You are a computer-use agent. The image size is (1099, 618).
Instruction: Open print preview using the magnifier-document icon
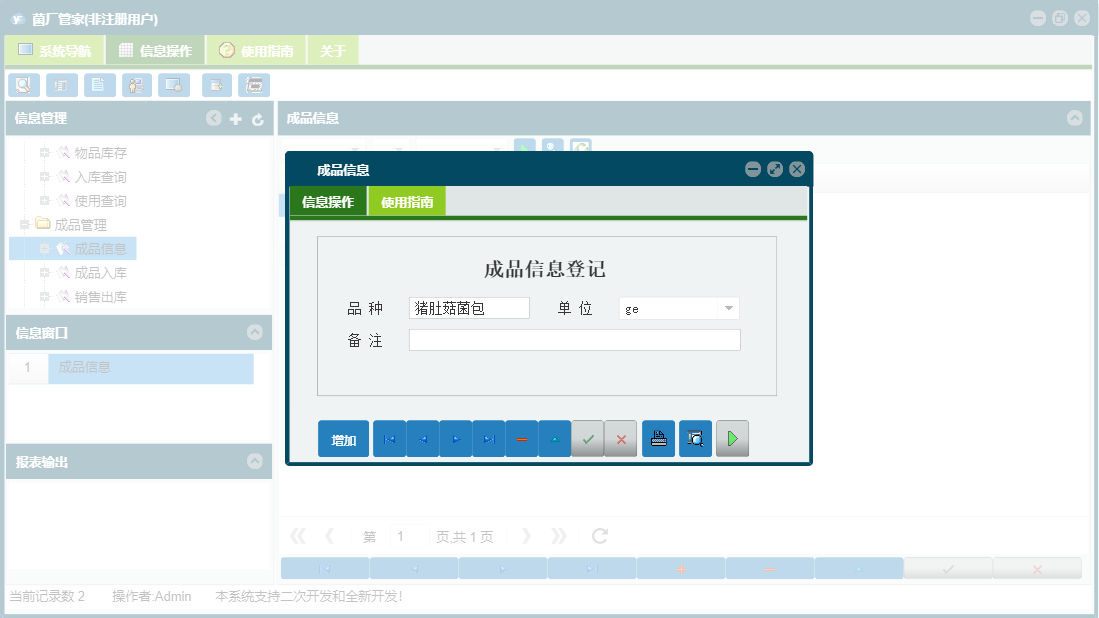coord(695,438)
